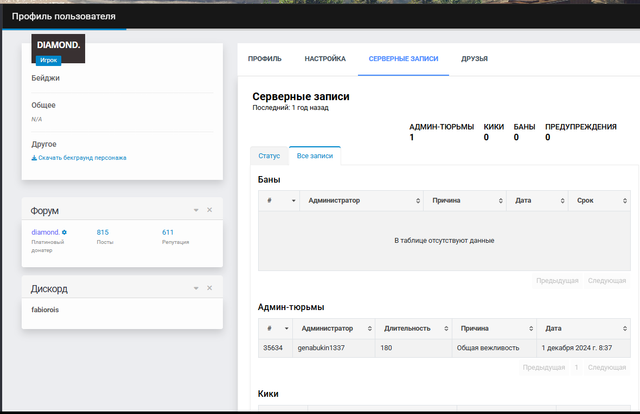
Task: Close the Дискорд panel
Action: [209, 288]
